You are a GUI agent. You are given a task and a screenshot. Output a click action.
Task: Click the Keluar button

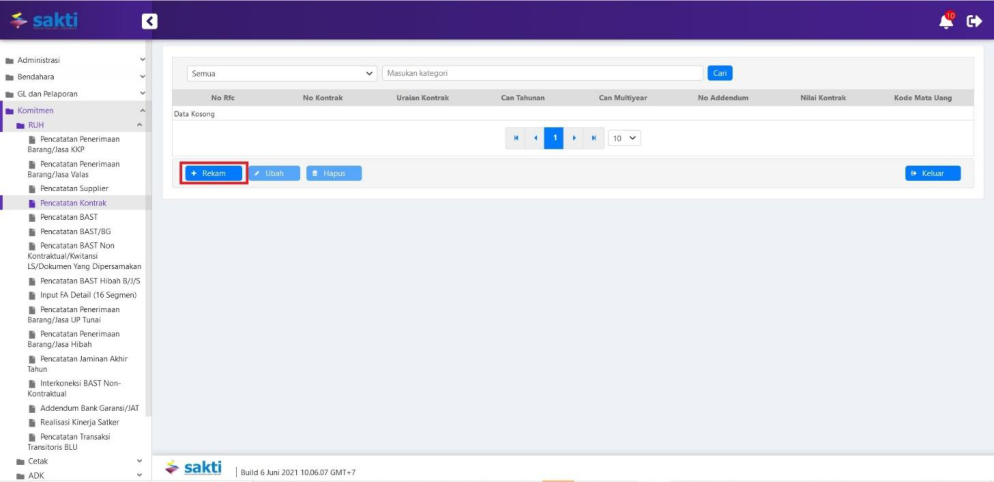coord(933,173)
